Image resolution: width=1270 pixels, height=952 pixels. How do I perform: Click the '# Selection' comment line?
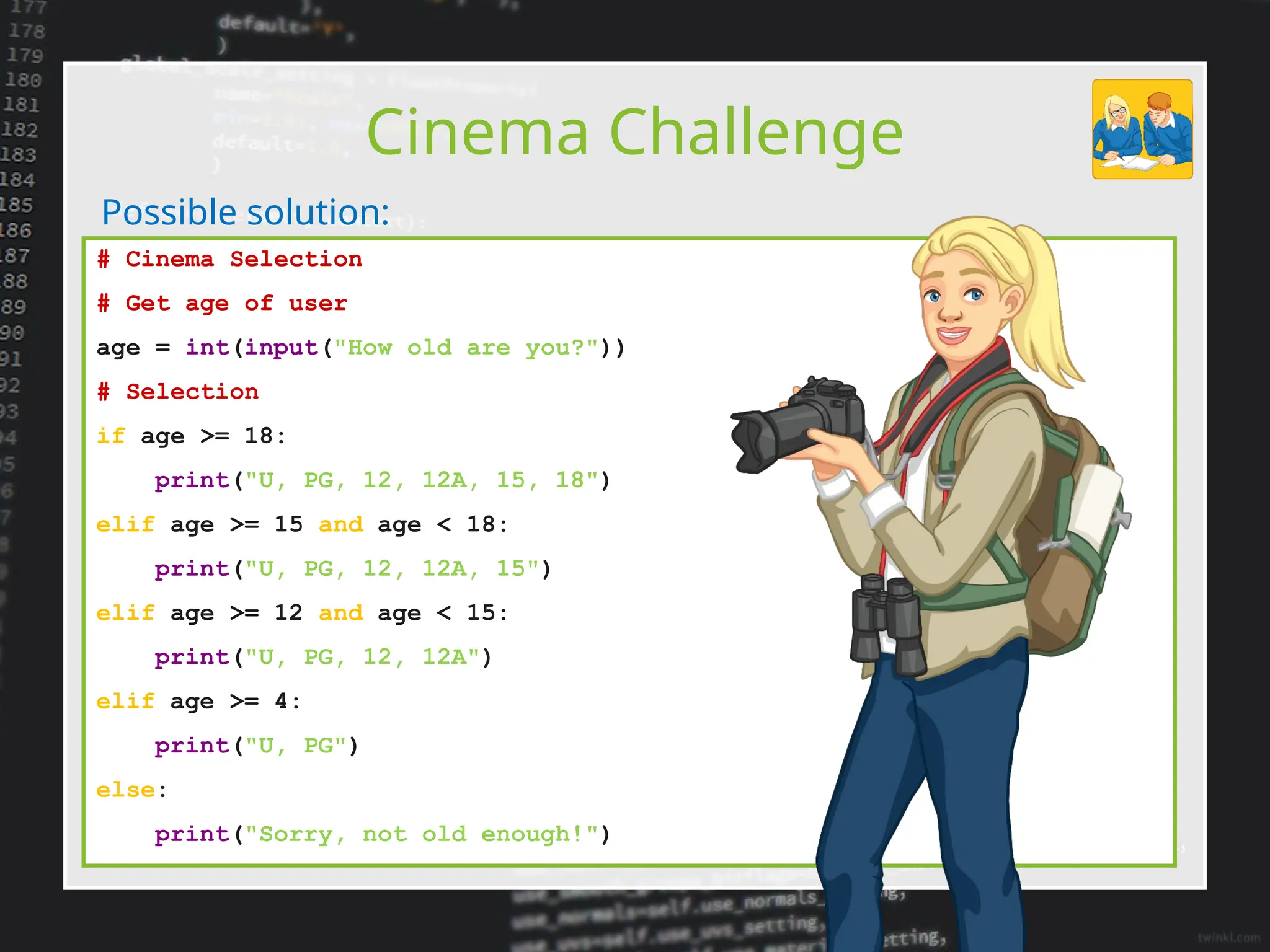click(178, 392)
